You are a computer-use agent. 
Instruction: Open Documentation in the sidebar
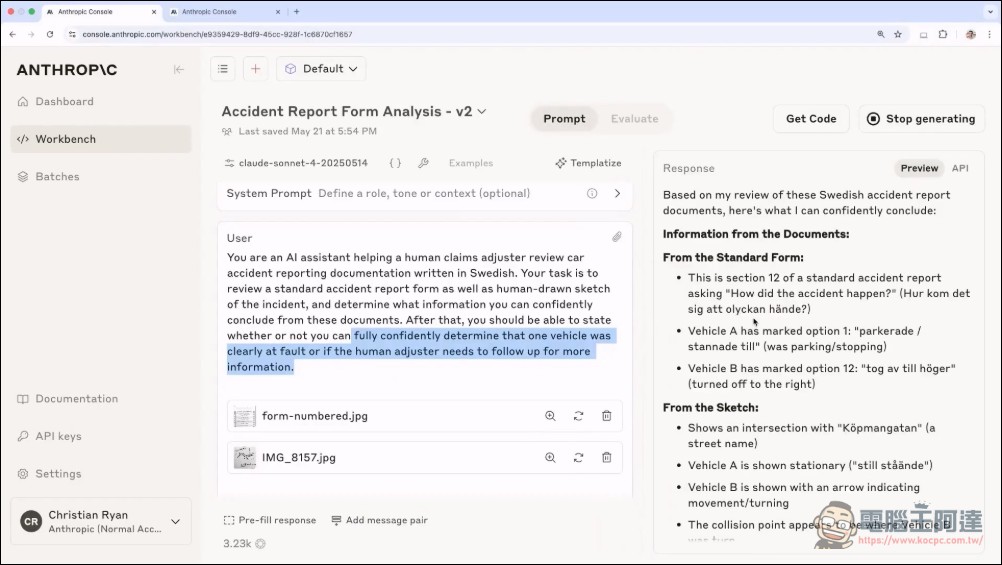point(101,399)
